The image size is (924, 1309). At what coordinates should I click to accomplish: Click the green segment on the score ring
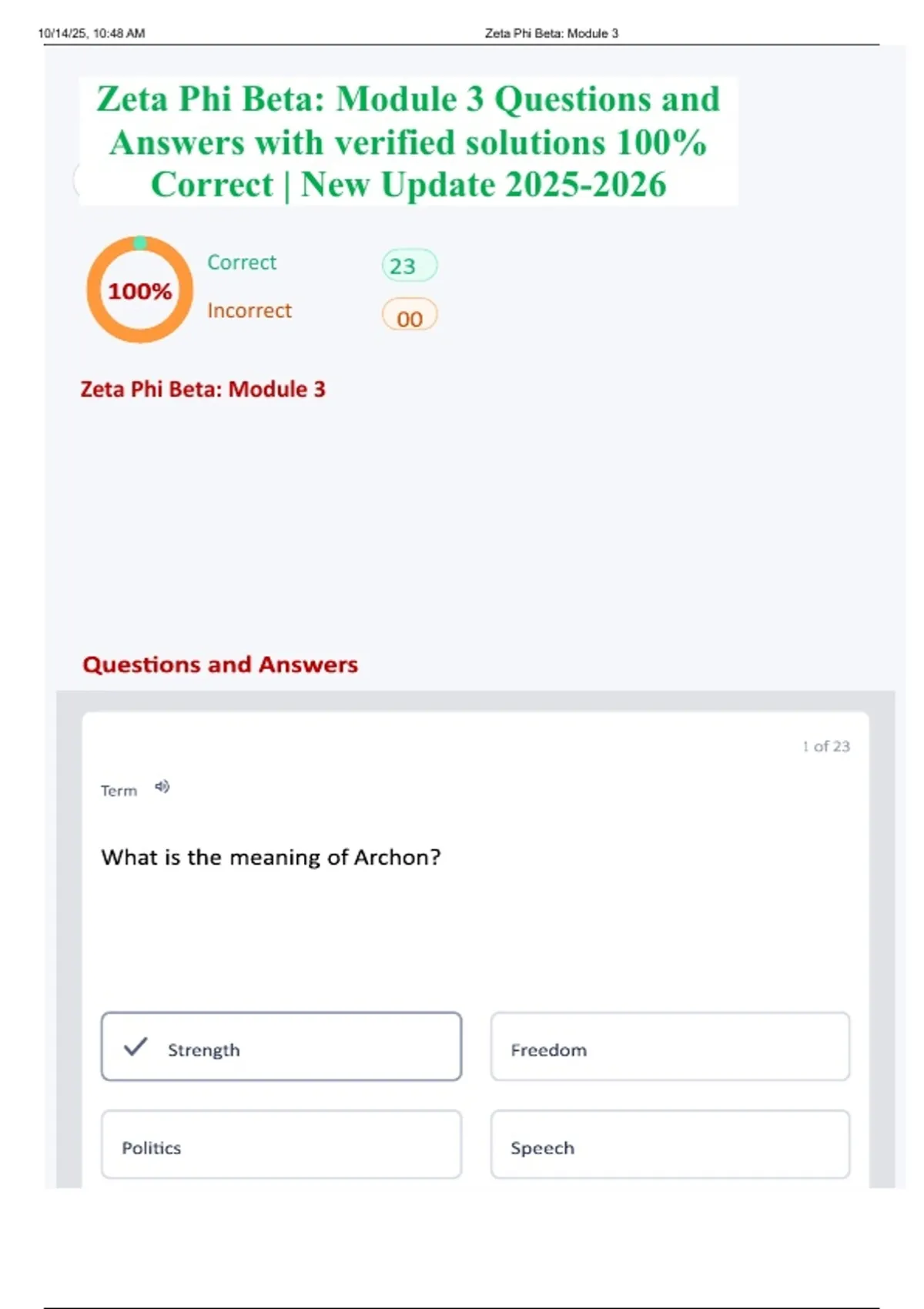(x=140, y=243)
